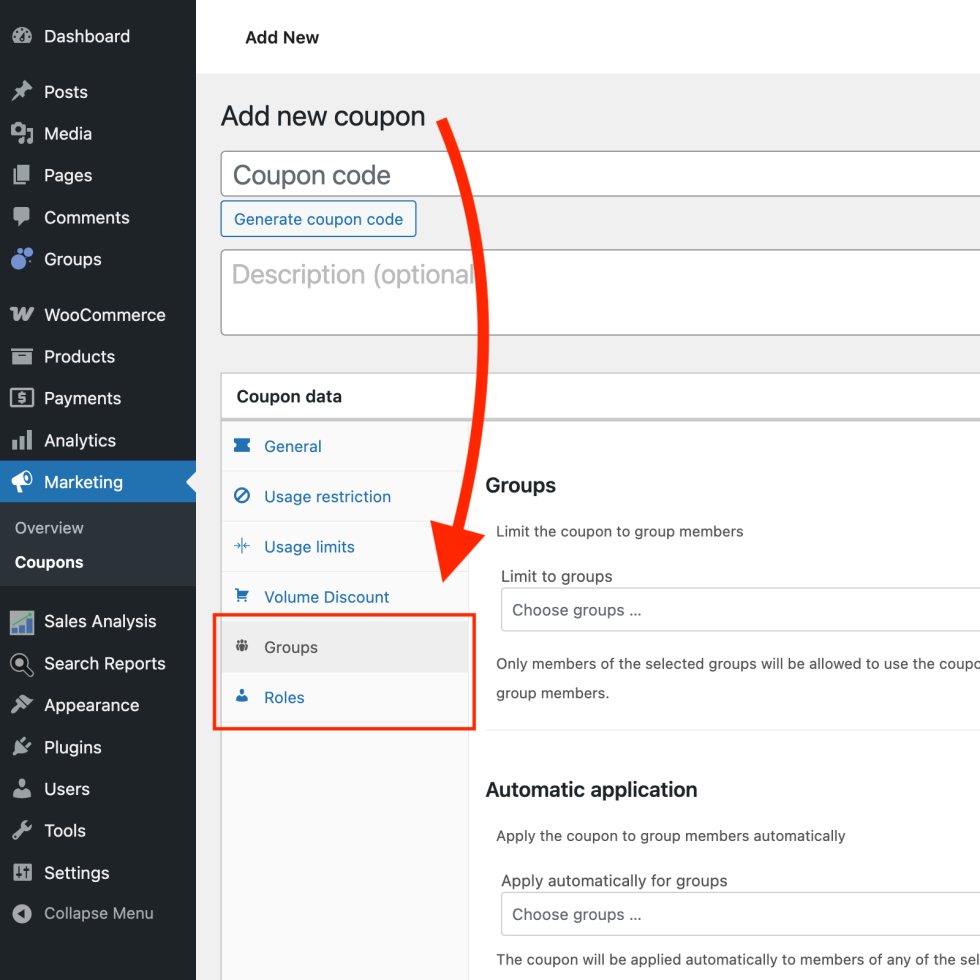Click into the Description text area
The width and height of the screenshot is (980, 980).
600,292
